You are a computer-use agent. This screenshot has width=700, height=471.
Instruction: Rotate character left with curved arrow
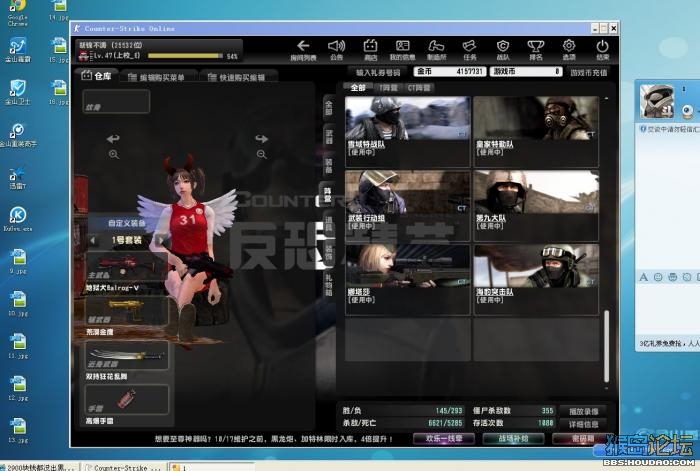pyautogui.click(x=113, y=139)
